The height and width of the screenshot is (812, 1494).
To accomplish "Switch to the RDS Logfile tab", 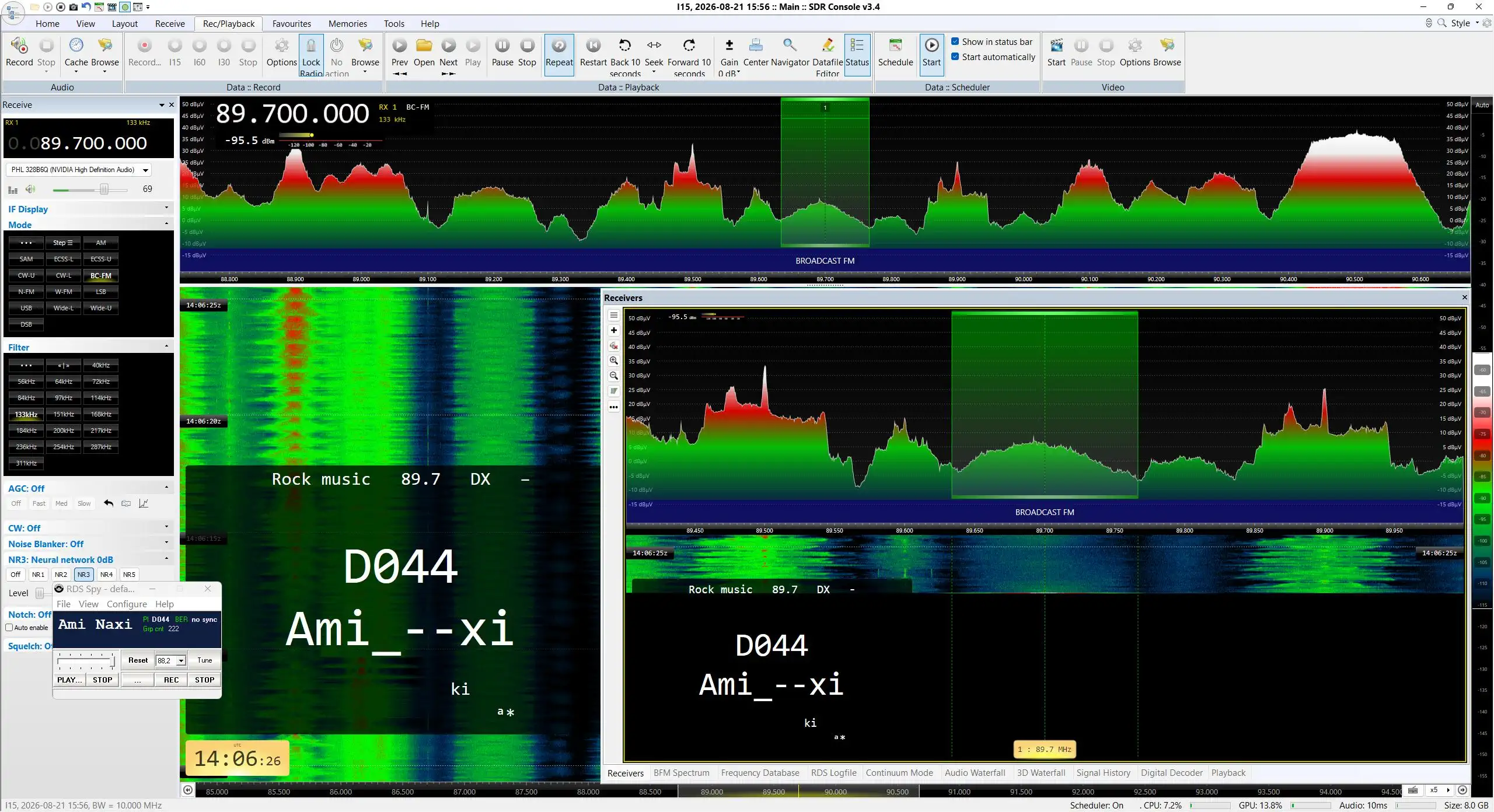I will (833, 772).
